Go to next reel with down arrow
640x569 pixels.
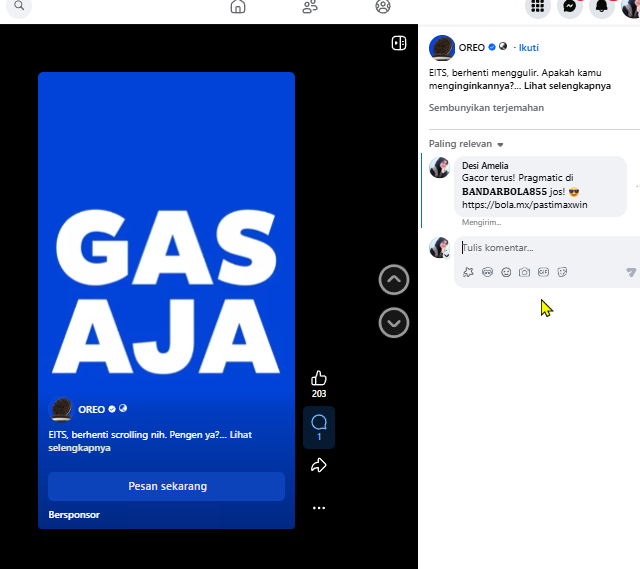pyautogui.click(x=393, y=323)
